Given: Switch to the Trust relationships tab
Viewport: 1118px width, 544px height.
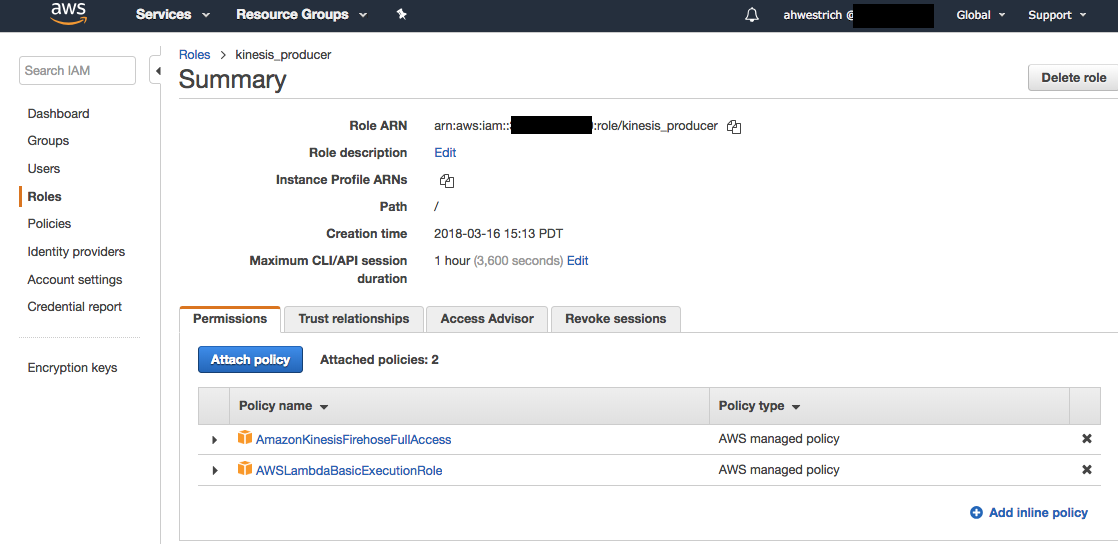Looking at the screenshot, I should click(x=353, y=319).
